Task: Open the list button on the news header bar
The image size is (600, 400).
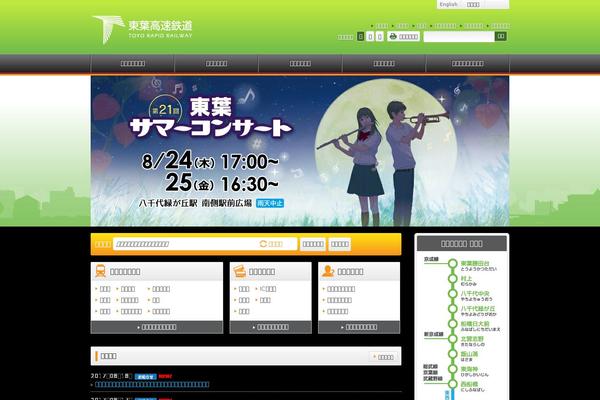Action: 384,357
